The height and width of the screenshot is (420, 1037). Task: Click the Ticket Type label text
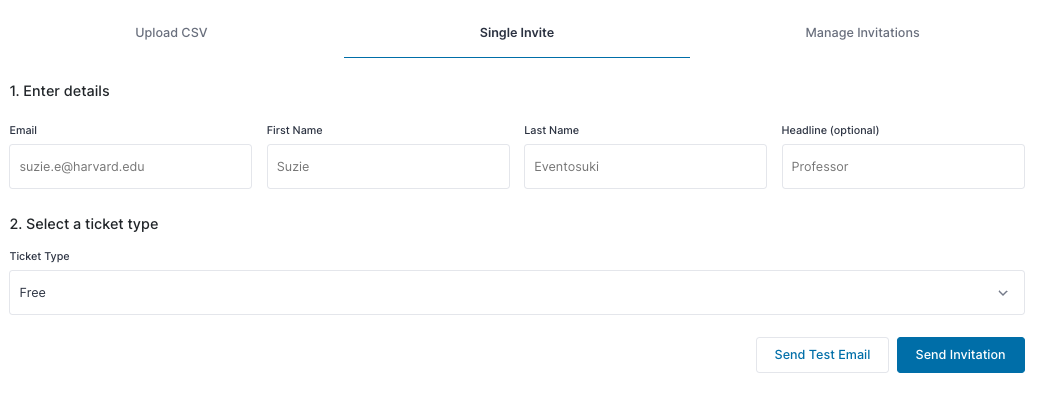click(x=39, y=256)
